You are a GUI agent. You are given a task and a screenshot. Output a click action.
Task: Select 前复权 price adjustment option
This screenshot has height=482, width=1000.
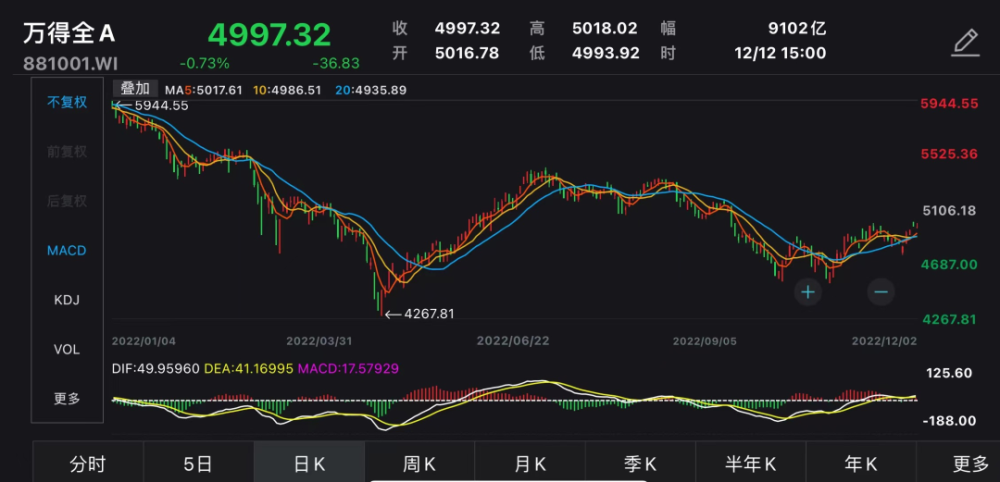click(67, 152)
